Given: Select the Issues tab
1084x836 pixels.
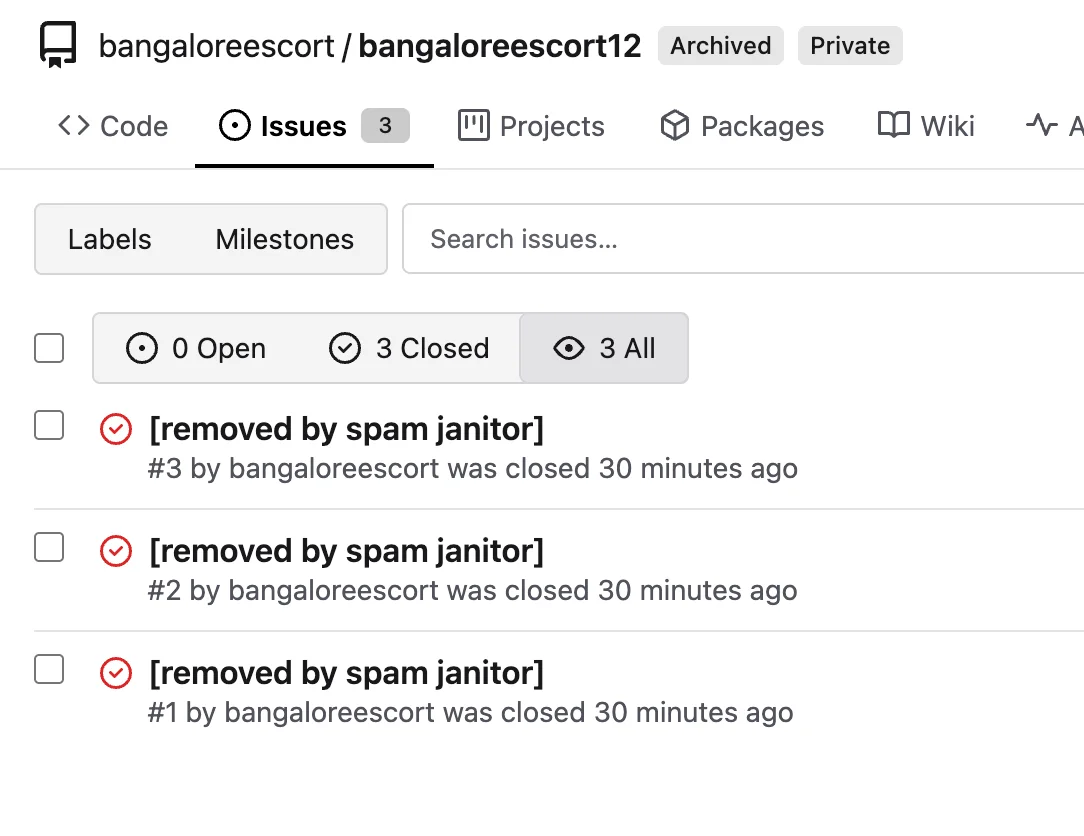Looking at the screenshot, I should click(x=315, y=126).
